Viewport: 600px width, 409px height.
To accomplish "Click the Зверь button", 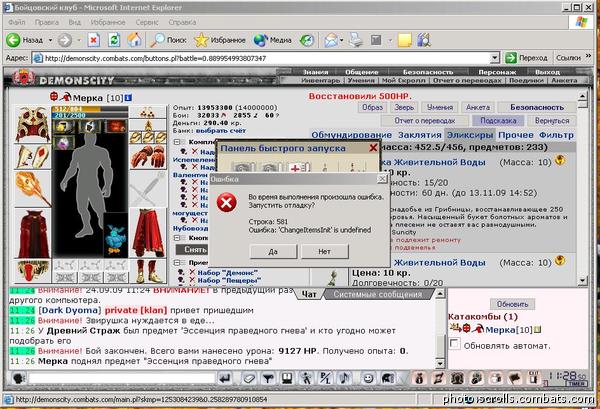I will (x=404, y=108).
